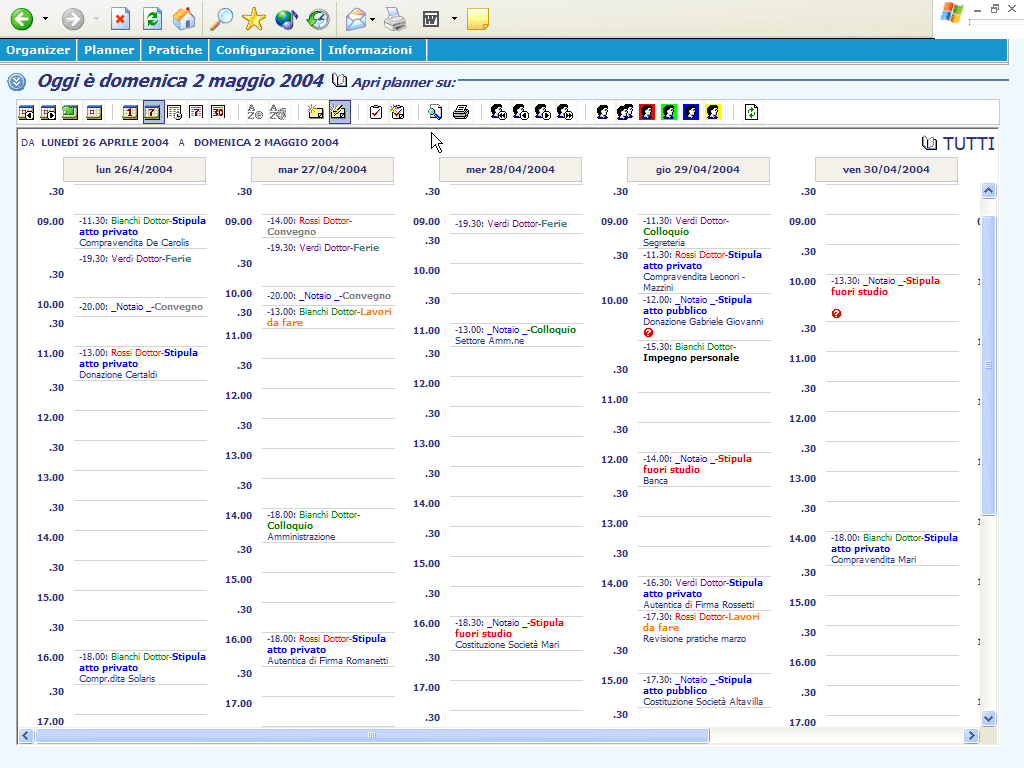This screenshot has height=768, width=1024.
Task: Go to Home page icon
Action: click(x=185, y=19)
